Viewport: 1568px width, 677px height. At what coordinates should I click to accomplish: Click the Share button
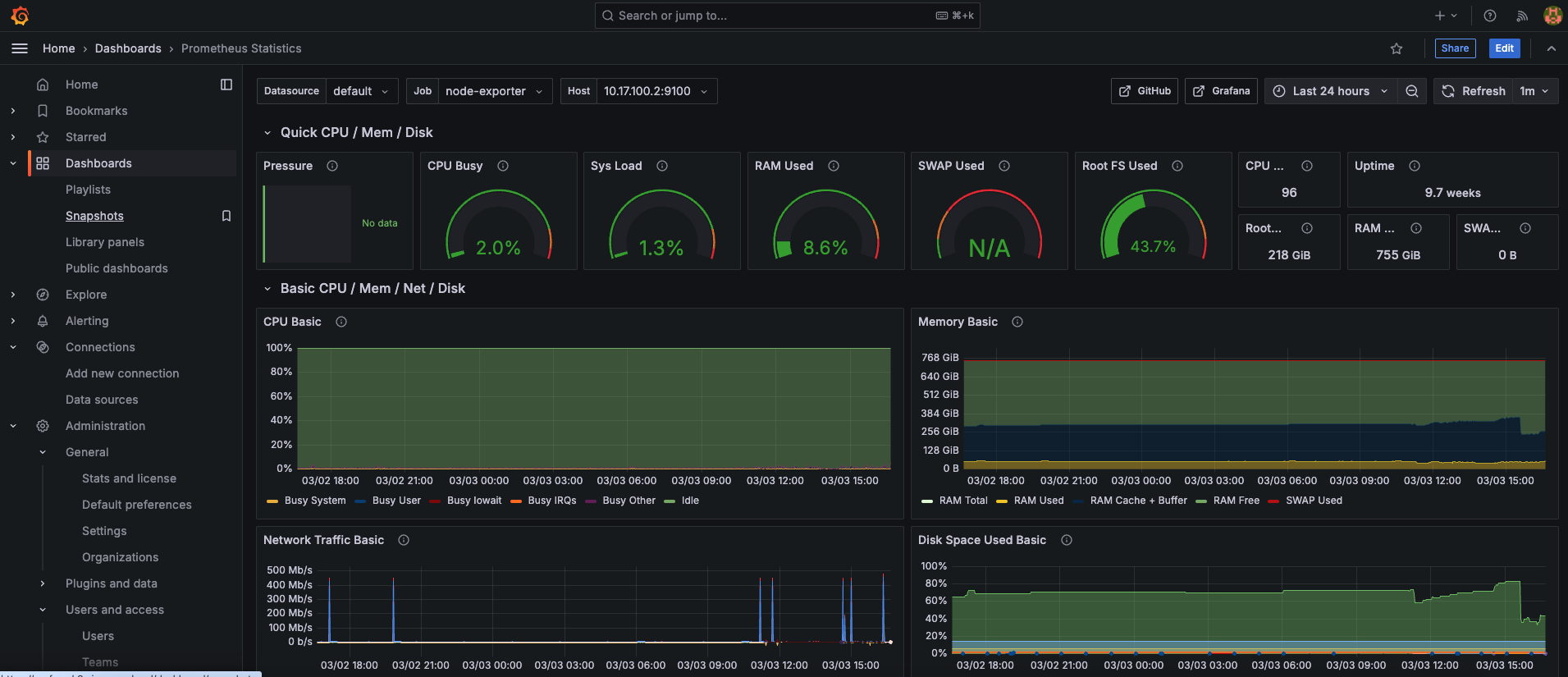(1455, 48)
